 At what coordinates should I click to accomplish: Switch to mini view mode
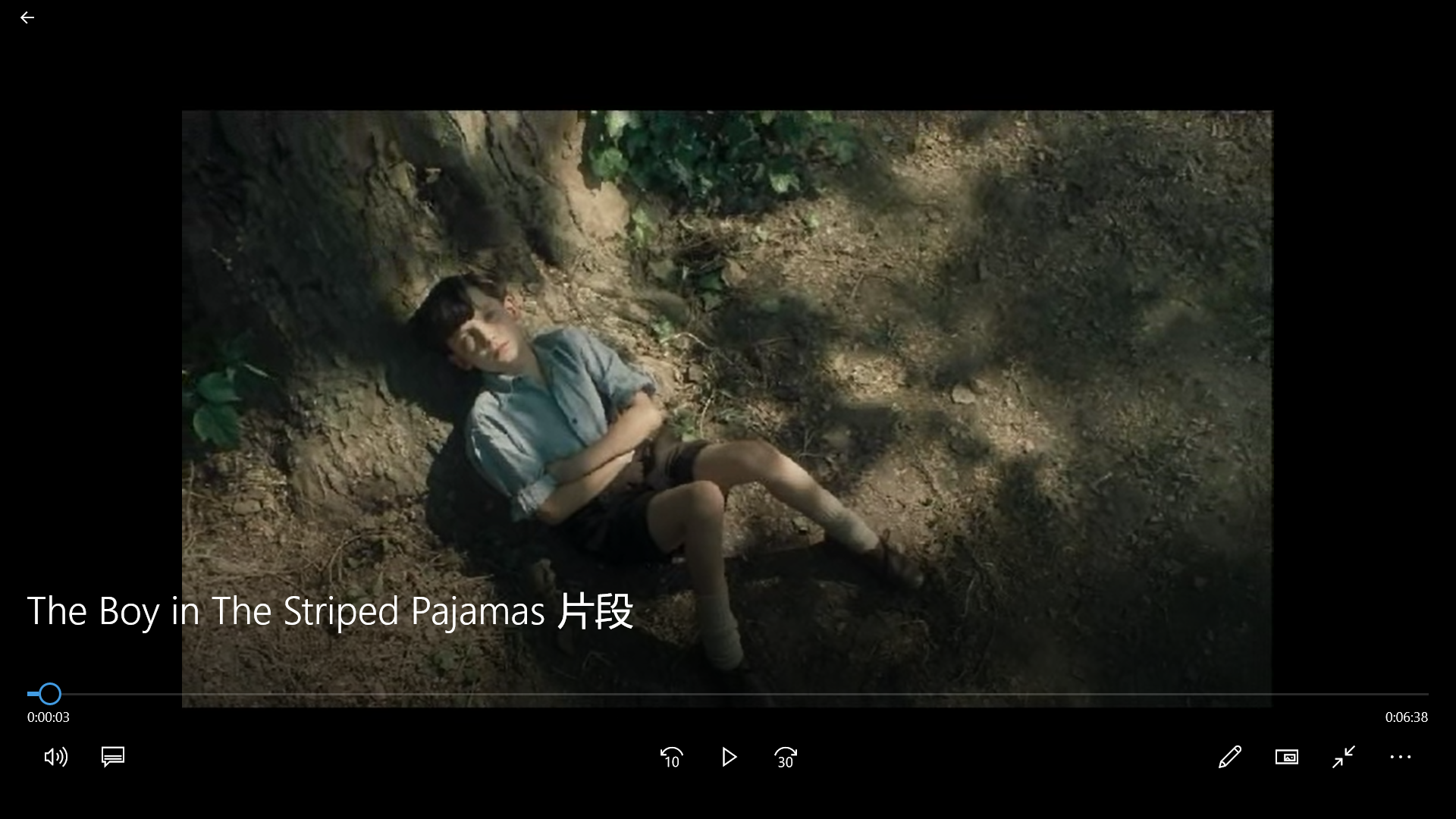tap(1287, 757)
